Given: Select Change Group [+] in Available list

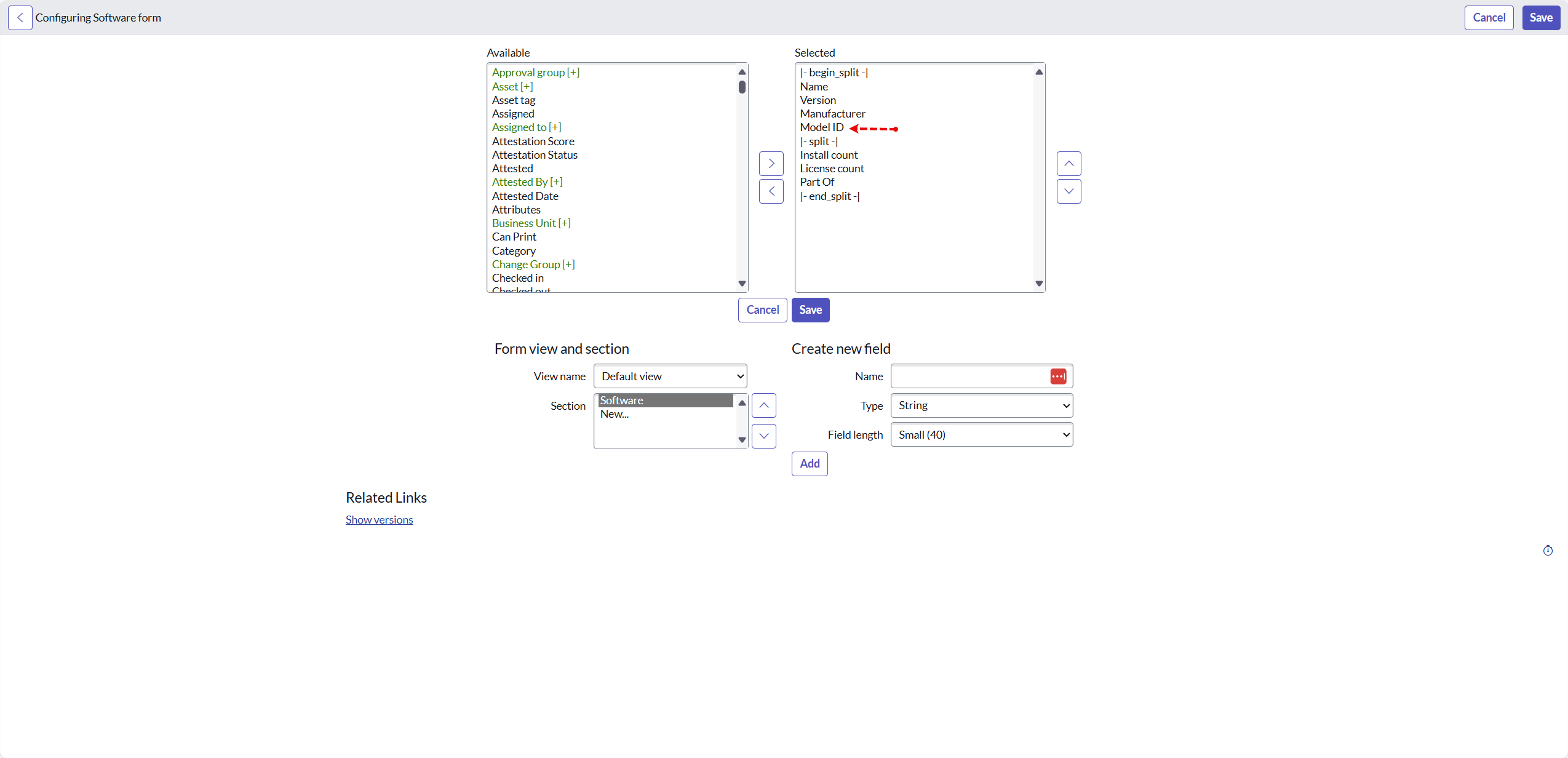Looking at the screenshot, I should click(533, 265).
